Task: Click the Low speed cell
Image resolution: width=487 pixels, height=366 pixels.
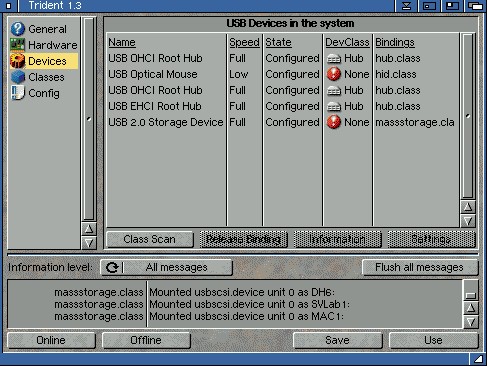Action: pos(239,74)
